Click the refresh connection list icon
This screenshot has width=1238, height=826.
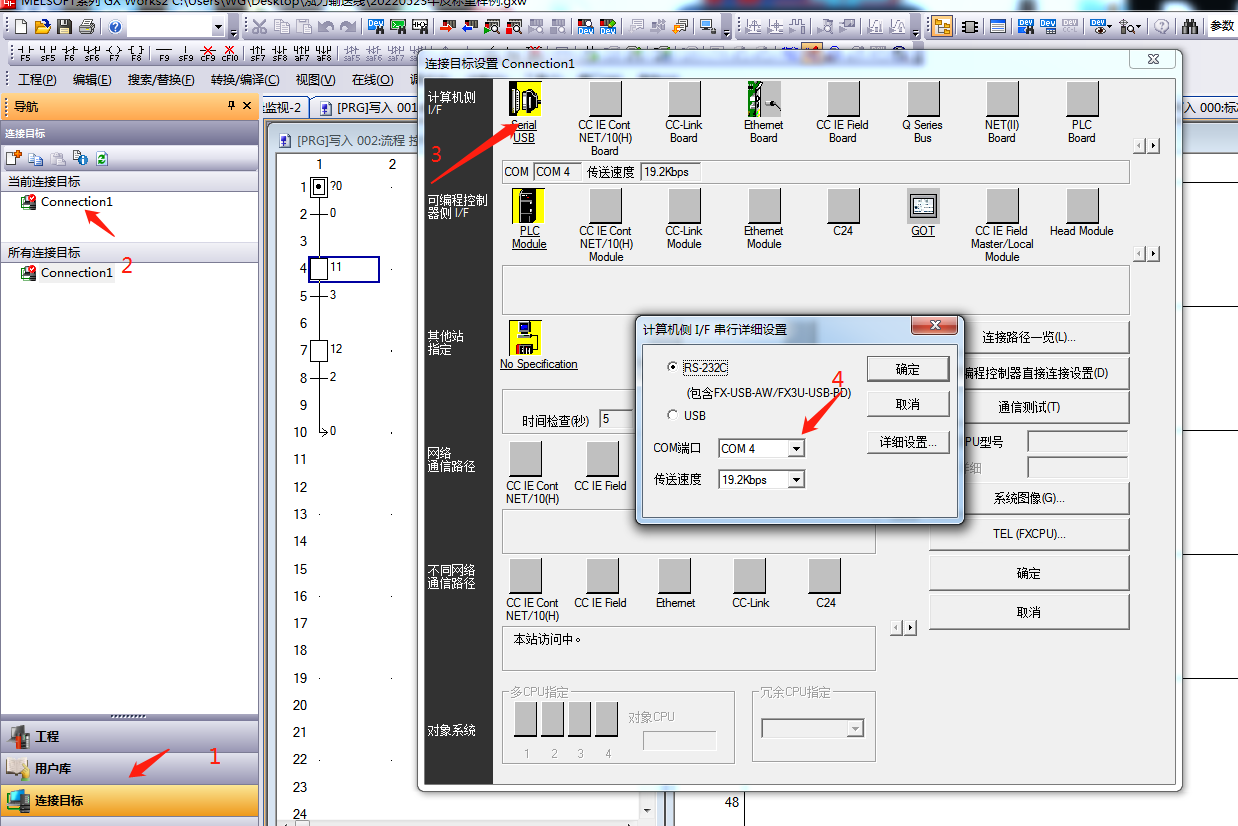pyautogui.click(x=102, y=158)
